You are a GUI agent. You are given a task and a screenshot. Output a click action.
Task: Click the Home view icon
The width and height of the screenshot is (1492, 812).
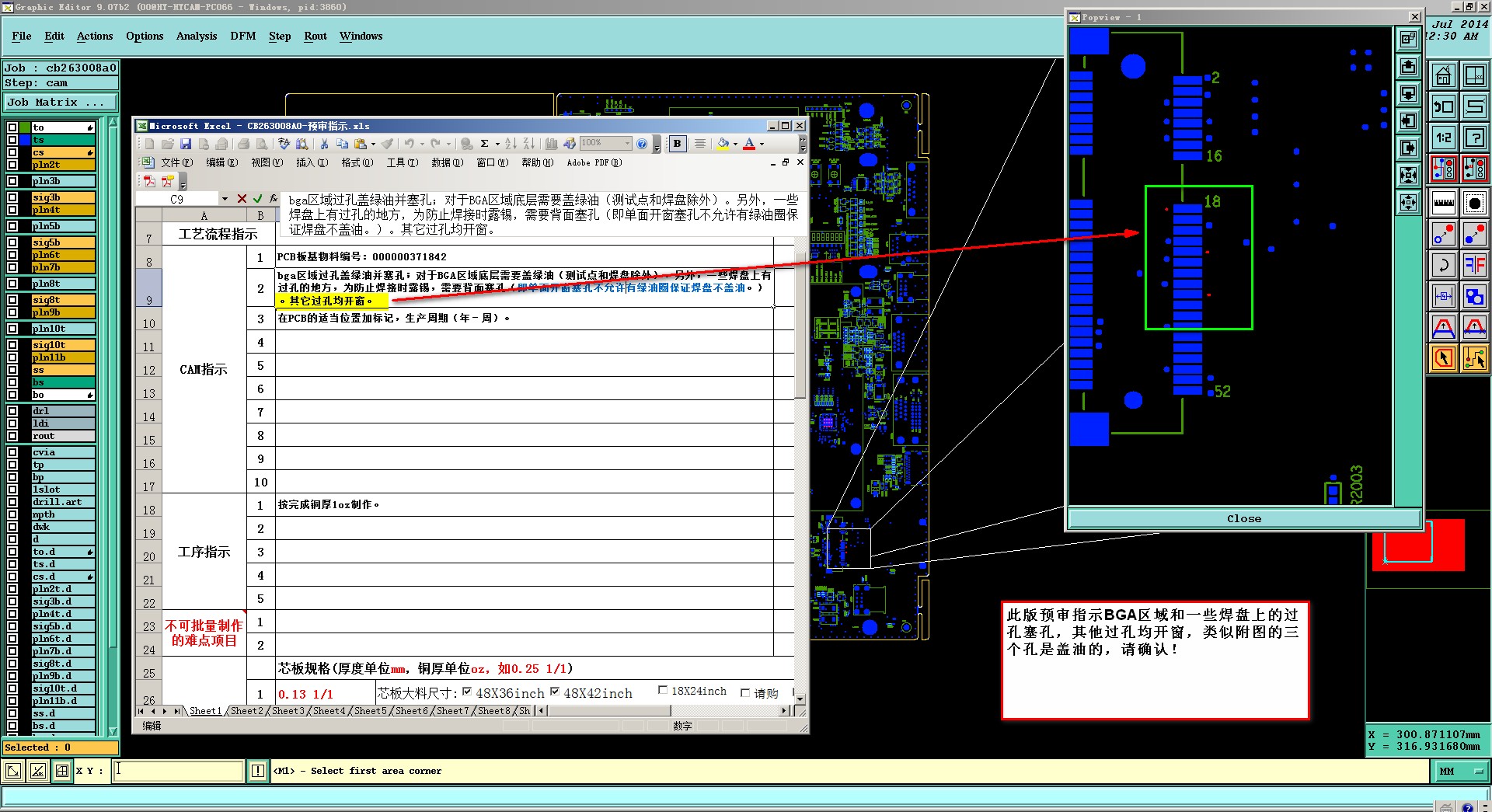point(1443,76)
